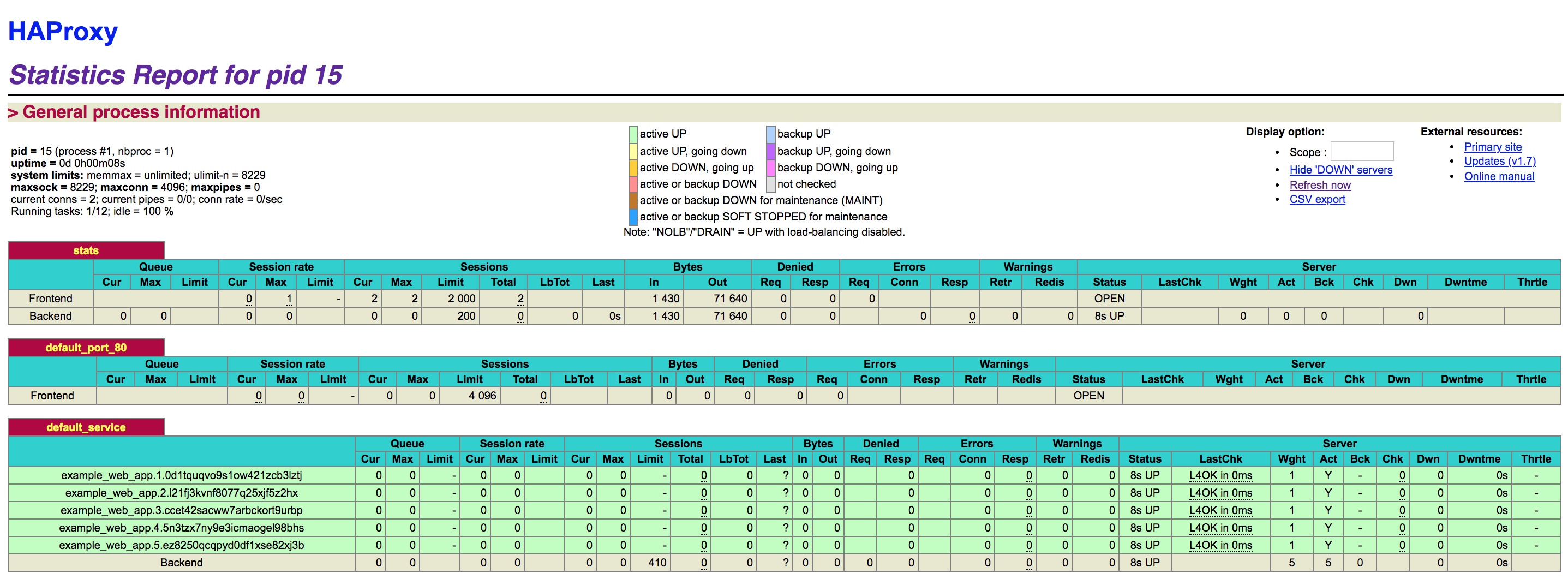Click OPEN status in default_port_80 Frontend row

[1088, 396]
